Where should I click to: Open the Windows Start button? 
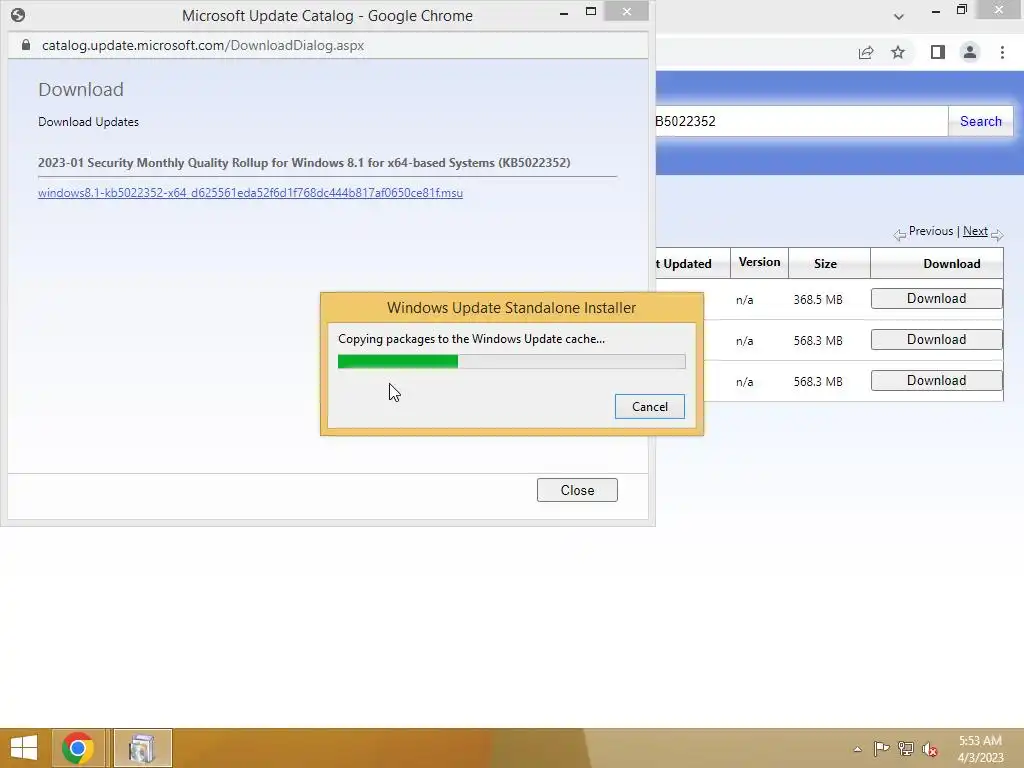pos(24,748)
